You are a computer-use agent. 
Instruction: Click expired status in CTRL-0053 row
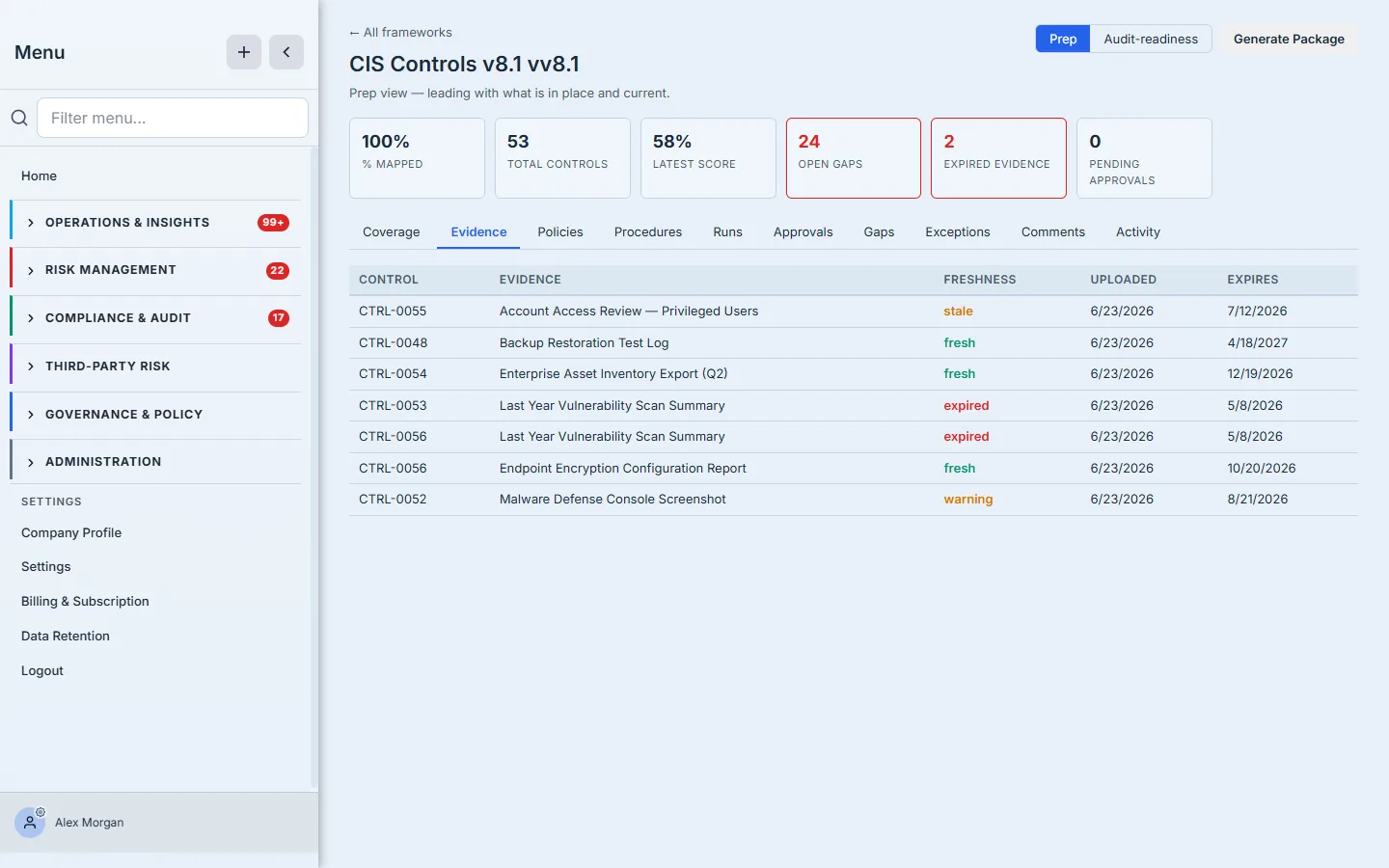click(x=967, y=406)
